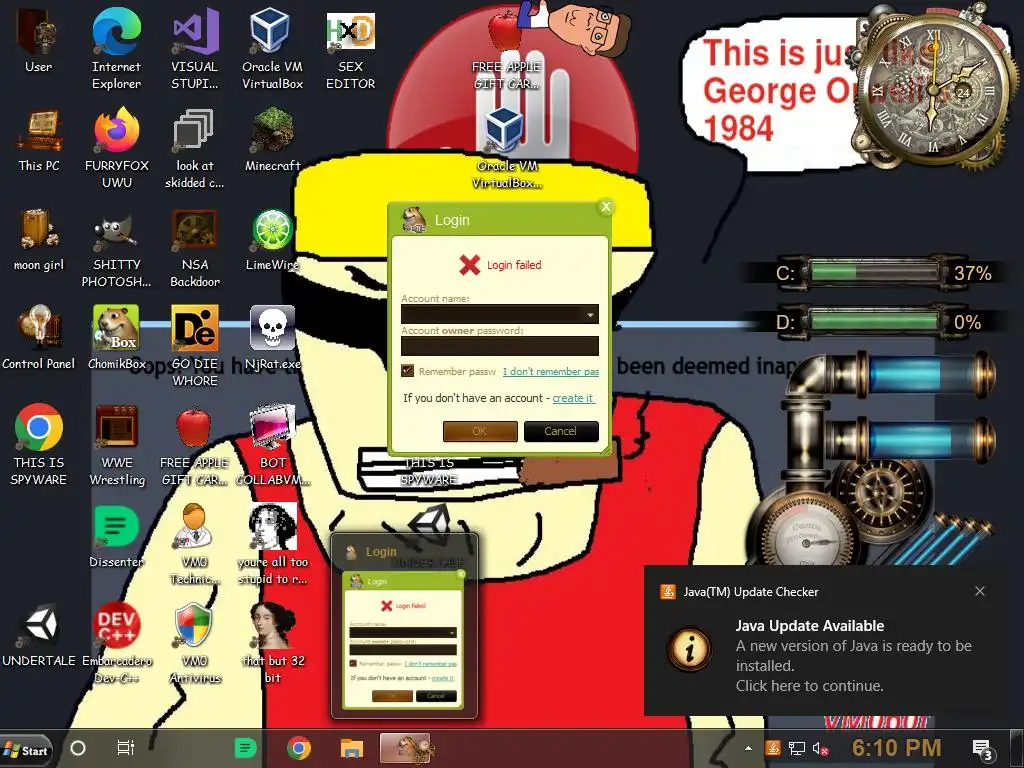Open Oracle VM VirtualBox icon beside SEX EDITOR

click(x=272, y=49)
